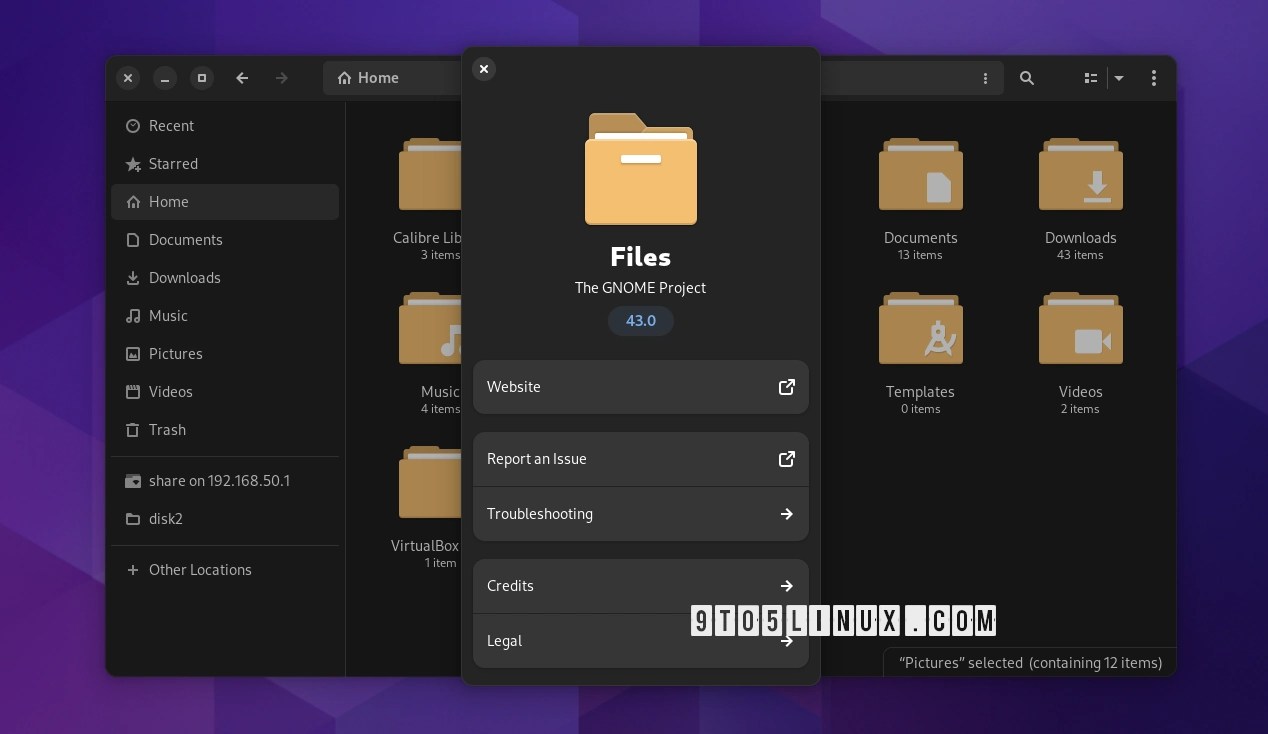Viewport: 1268px width, 734px height.
Task: Open the Troubleshooting section
Action: pos(640,514)
